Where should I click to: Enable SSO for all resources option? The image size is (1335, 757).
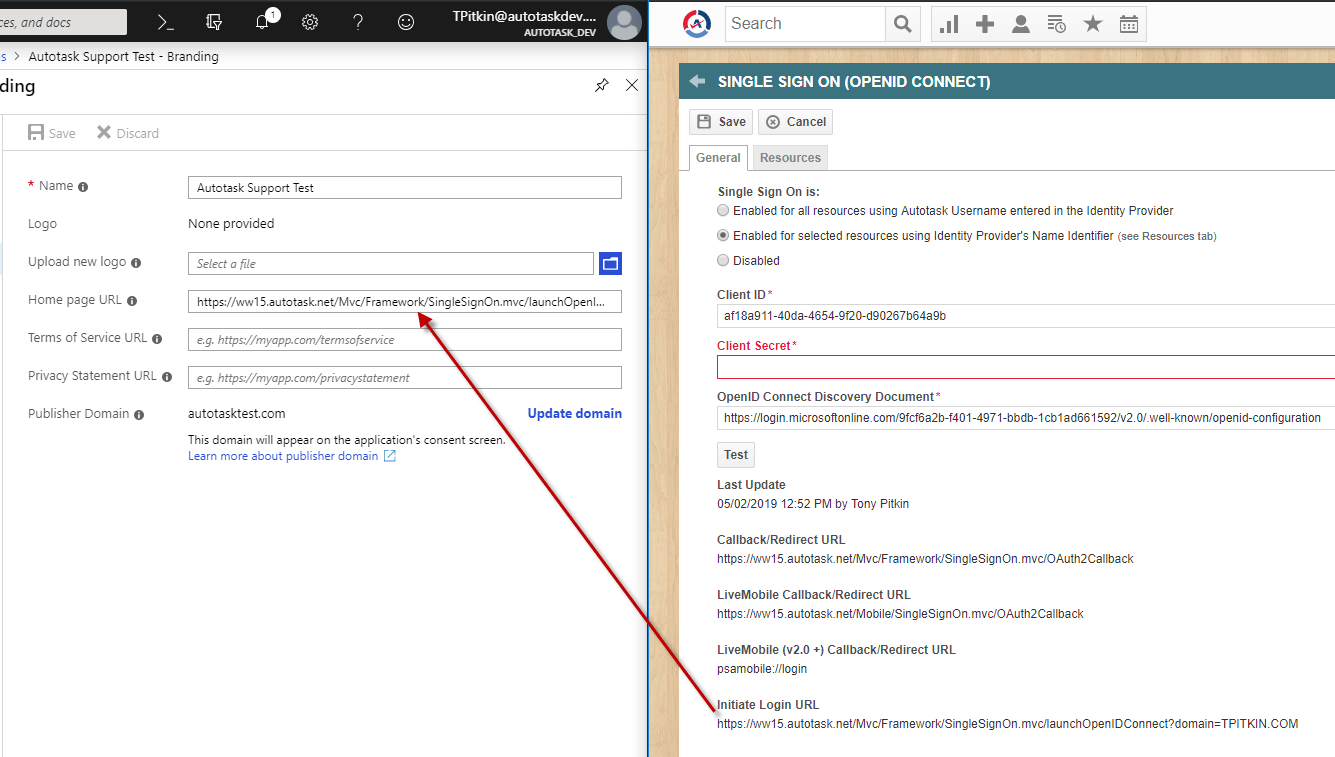pyautogui.click(x=723, y=210)
